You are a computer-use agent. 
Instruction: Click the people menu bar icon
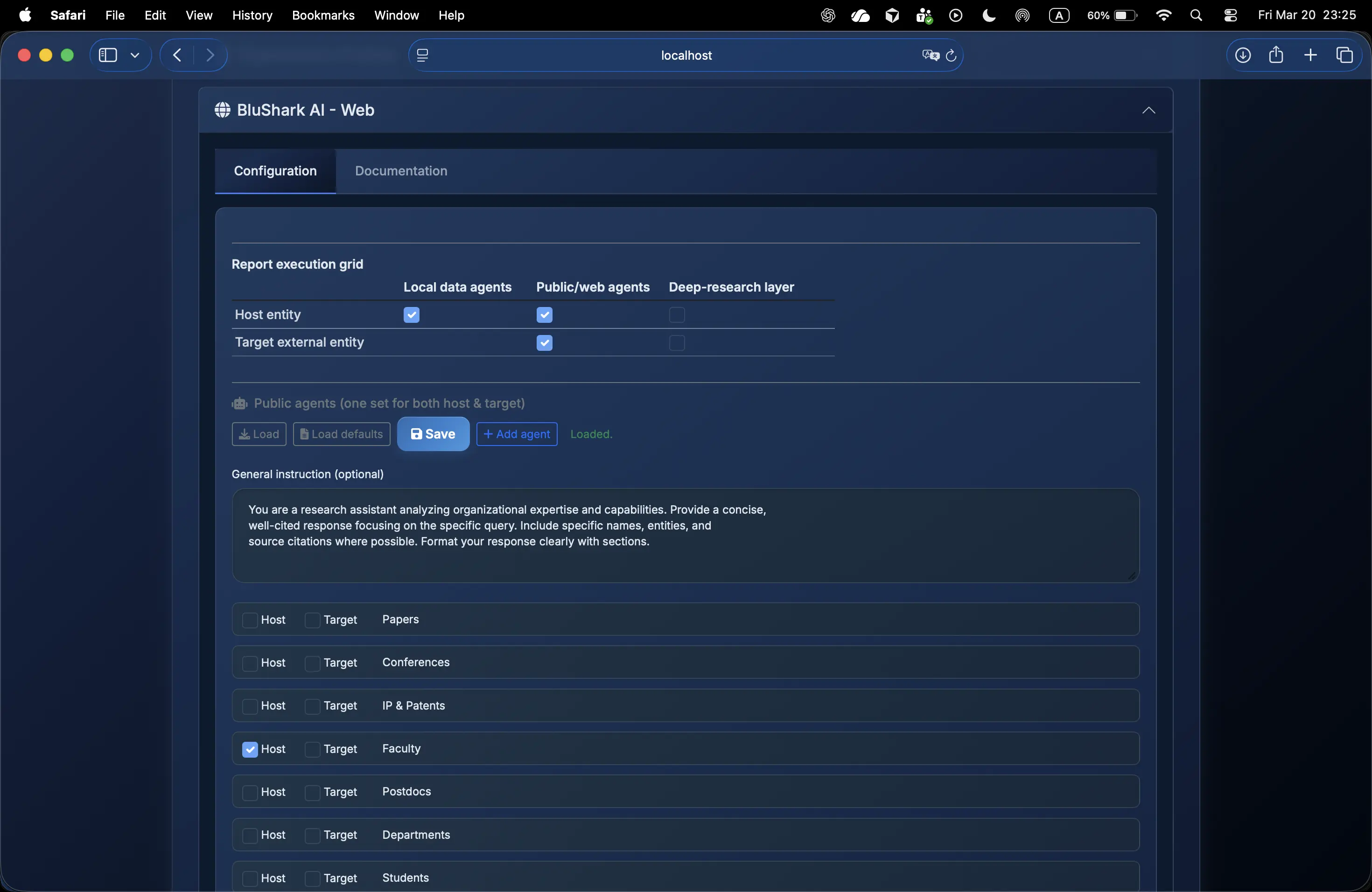(924, 15)
